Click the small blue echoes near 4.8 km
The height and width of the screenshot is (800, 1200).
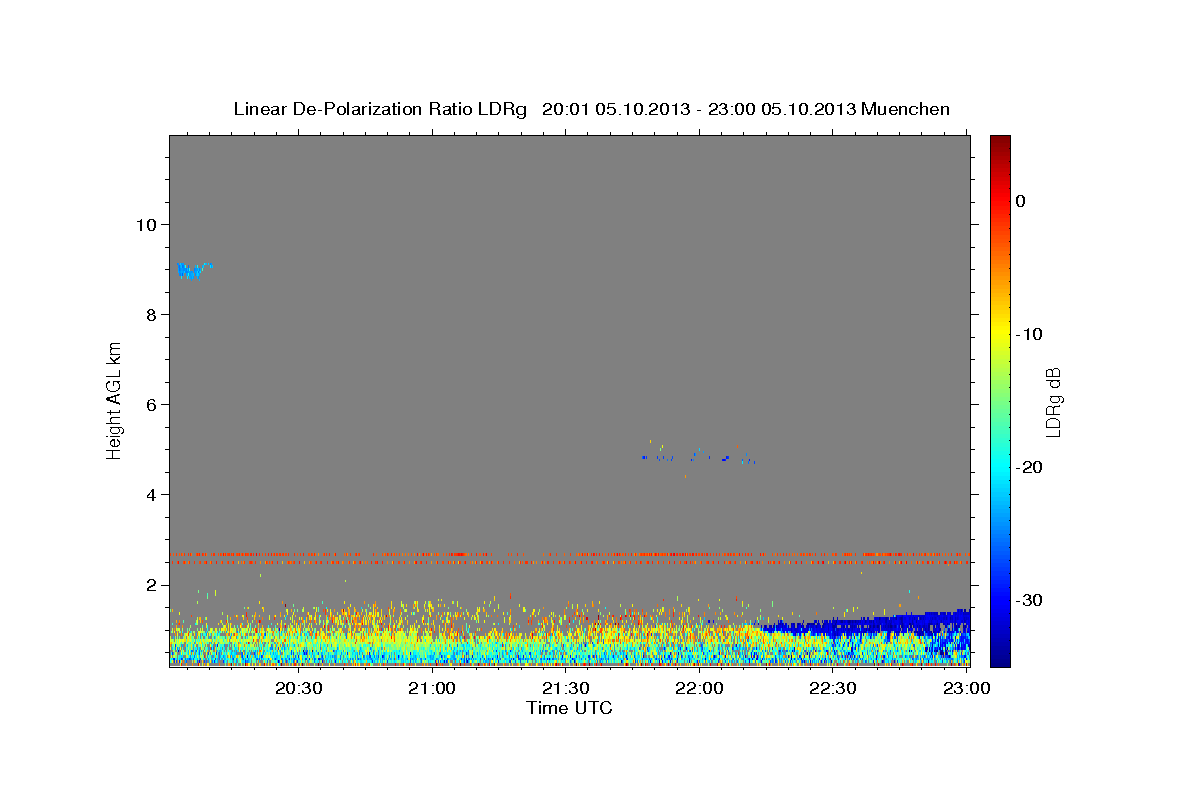[x=698, y=458]
